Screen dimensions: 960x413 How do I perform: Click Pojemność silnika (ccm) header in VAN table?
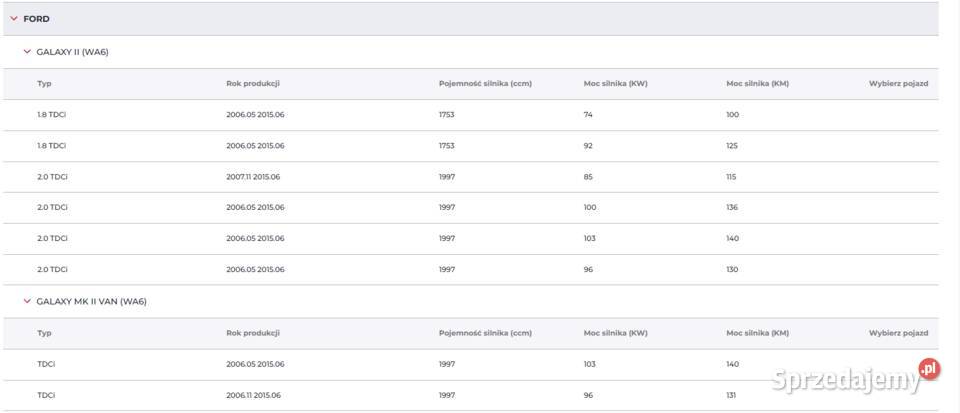[x=485, y=333]
